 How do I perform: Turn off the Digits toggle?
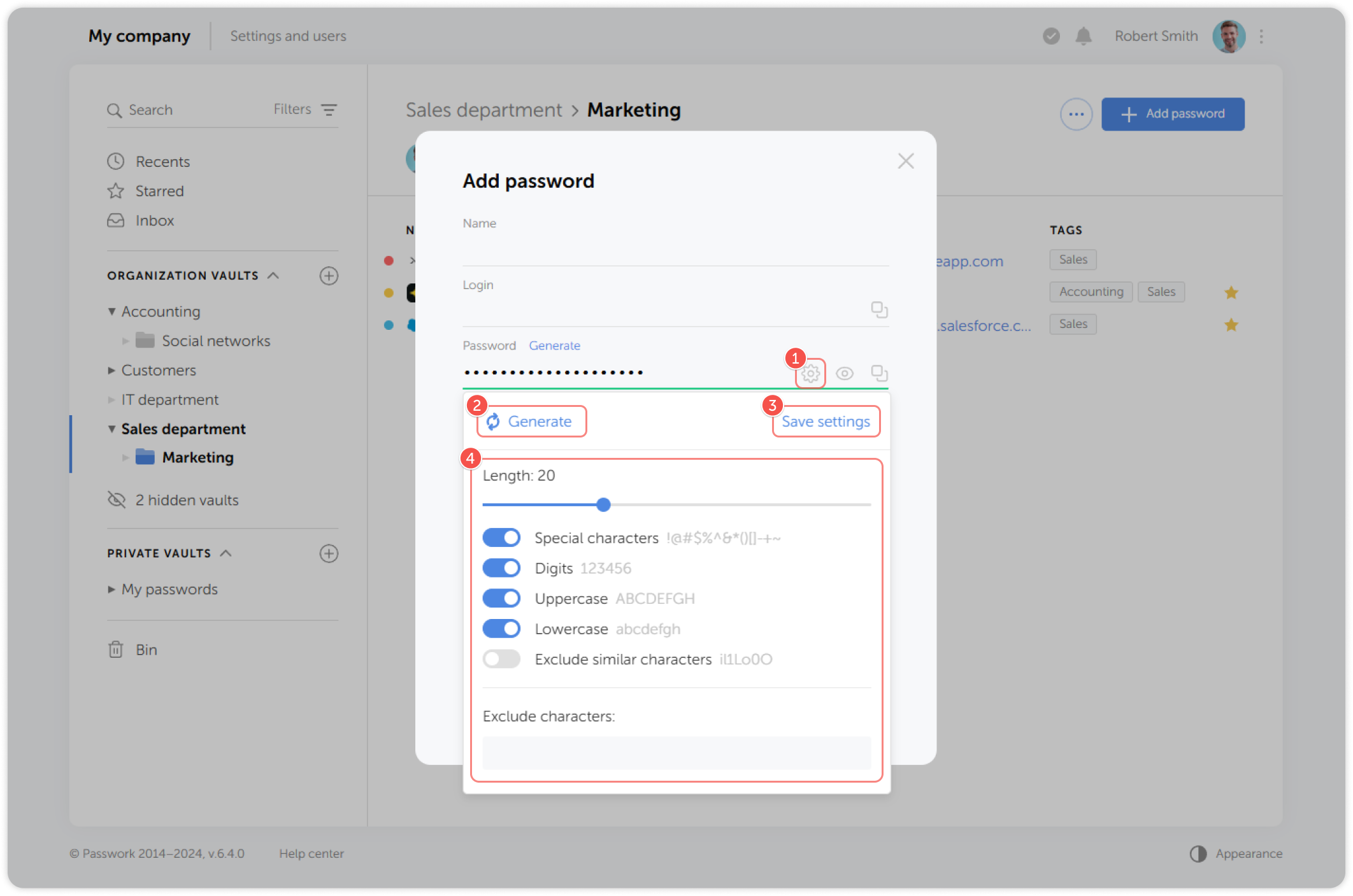tap(501, 567)
